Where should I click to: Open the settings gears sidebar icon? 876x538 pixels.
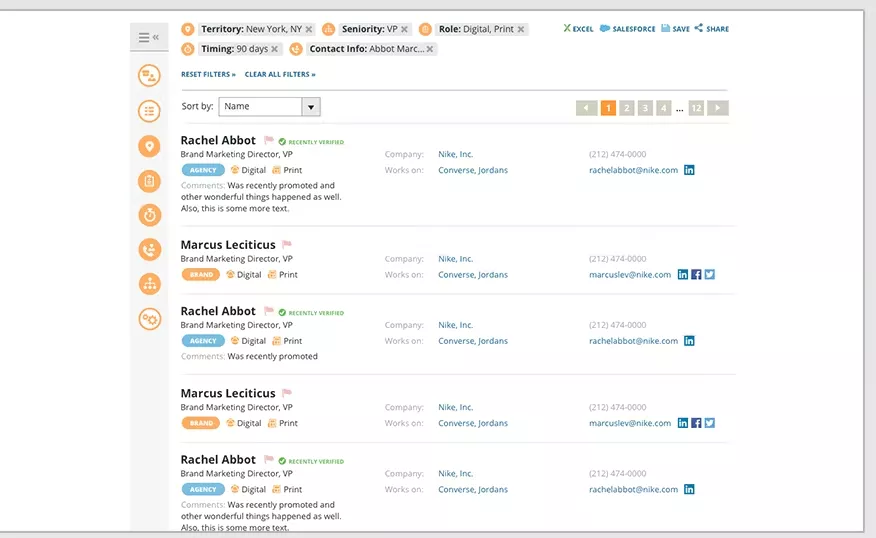(149, 319)
